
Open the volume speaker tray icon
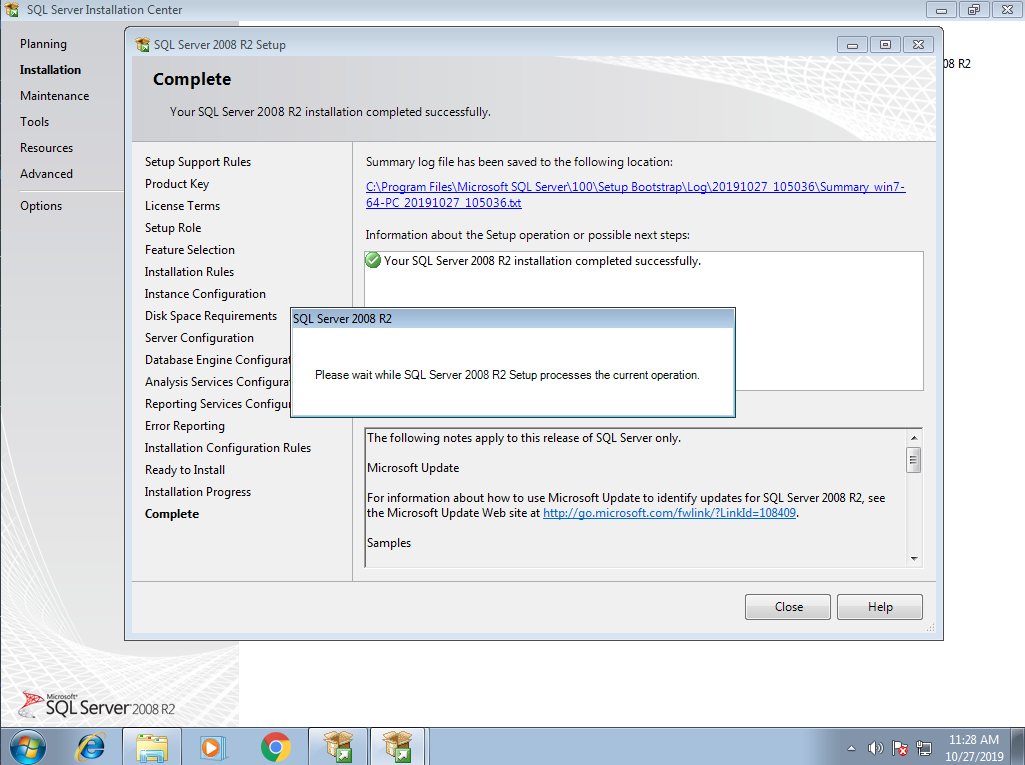pyautogui.click(x=875, y=748)
